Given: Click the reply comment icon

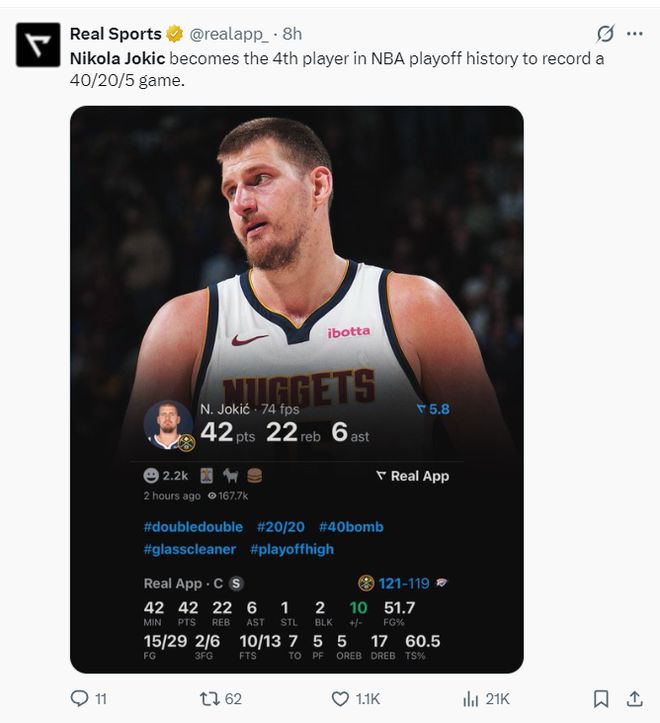Looking at the screenshot, I should [79, 699].
